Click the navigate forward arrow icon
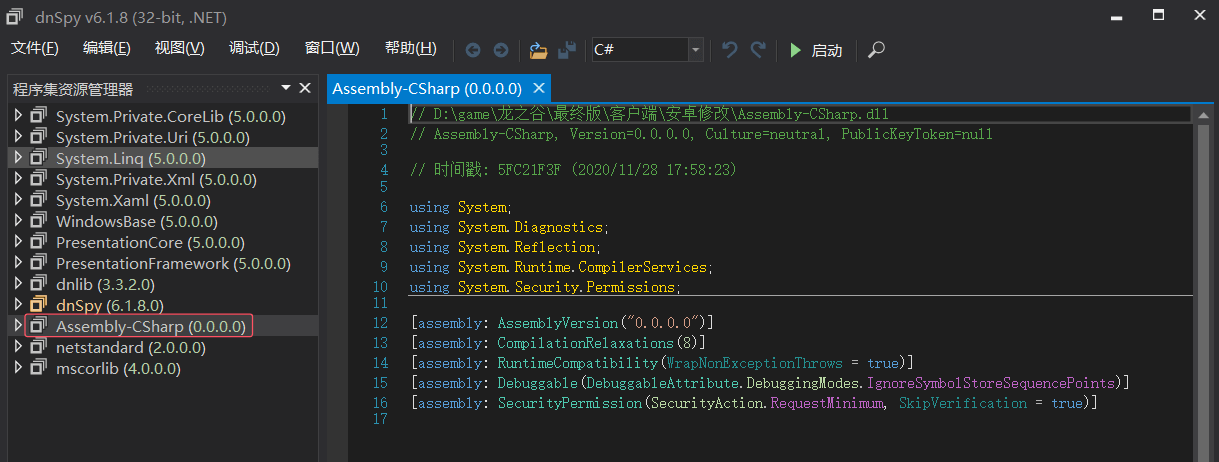 (x=500, y=50)
